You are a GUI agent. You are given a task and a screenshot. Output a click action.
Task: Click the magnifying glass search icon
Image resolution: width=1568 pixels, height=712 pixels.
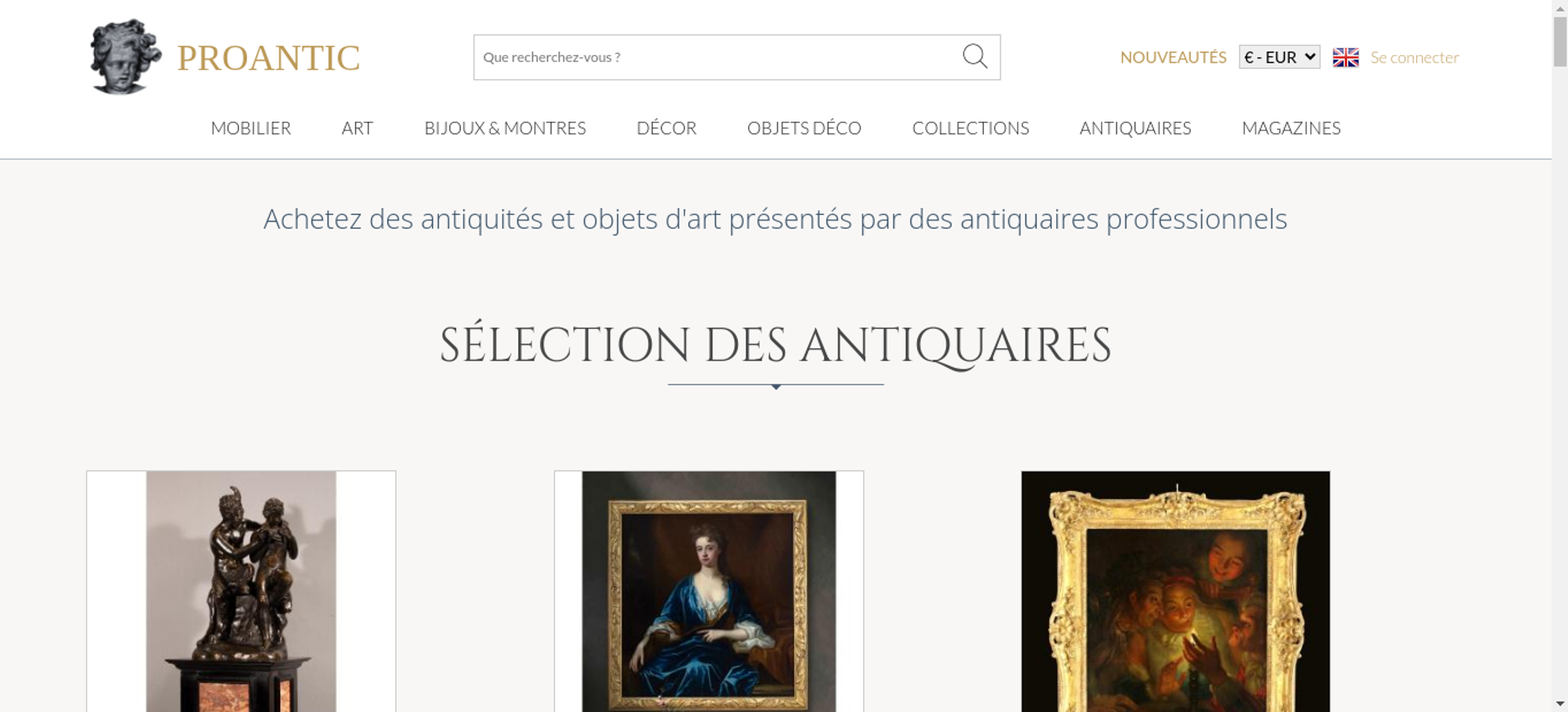(975, 56)
